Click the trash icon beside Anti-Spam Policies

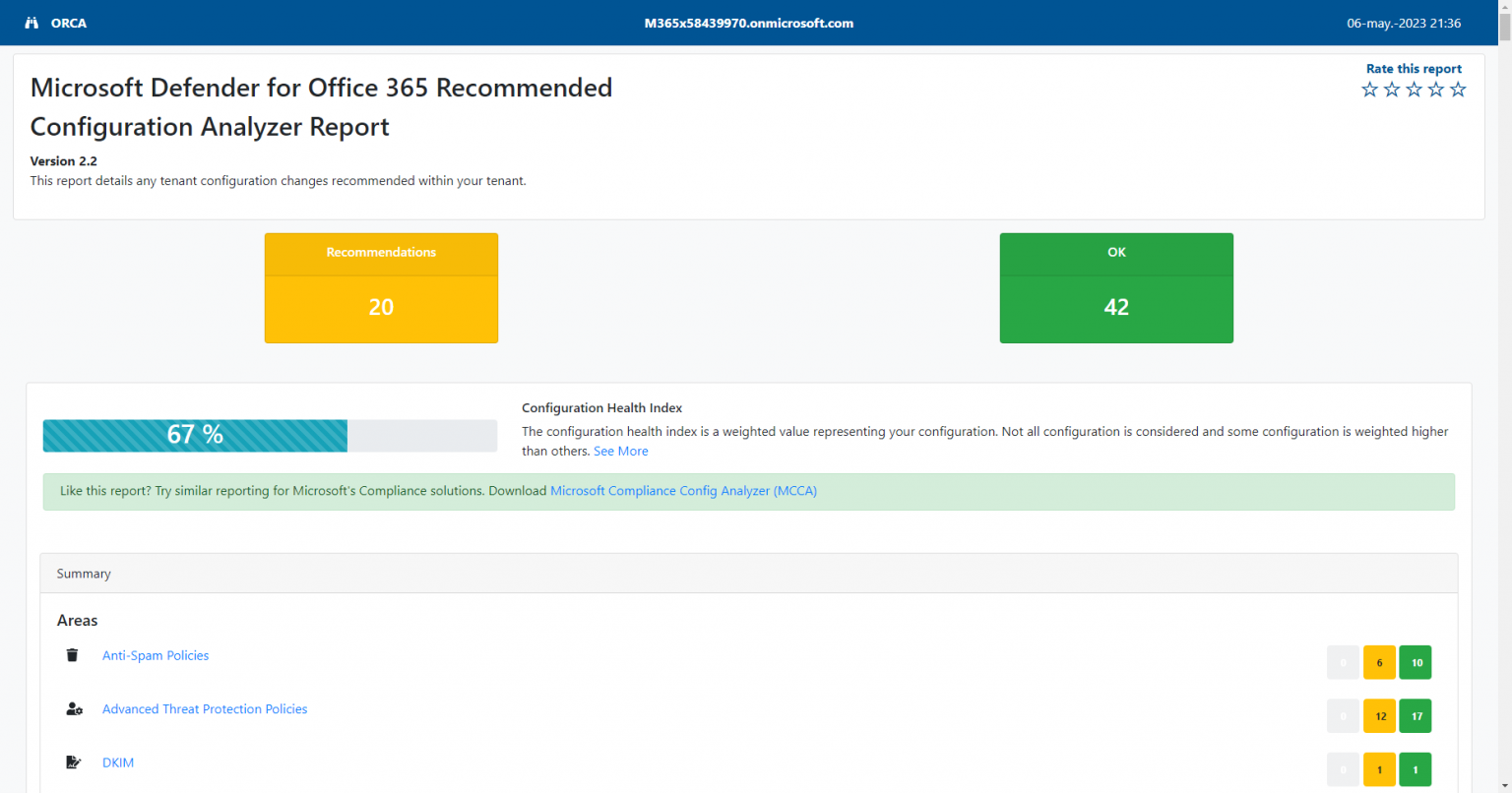pyautogui.click(x=72, y=655)
